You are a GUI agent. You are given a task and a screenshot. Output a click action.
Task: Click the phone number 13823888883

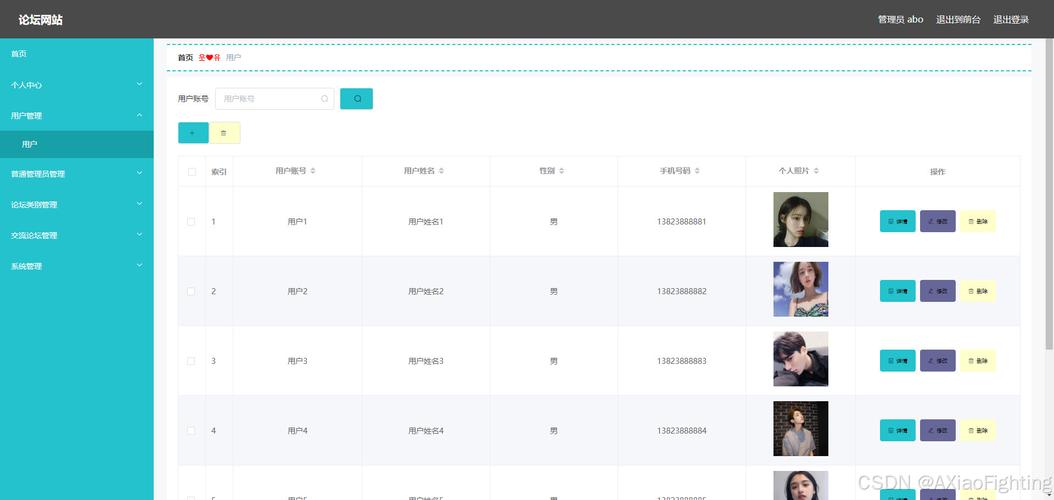click(682, 362)
